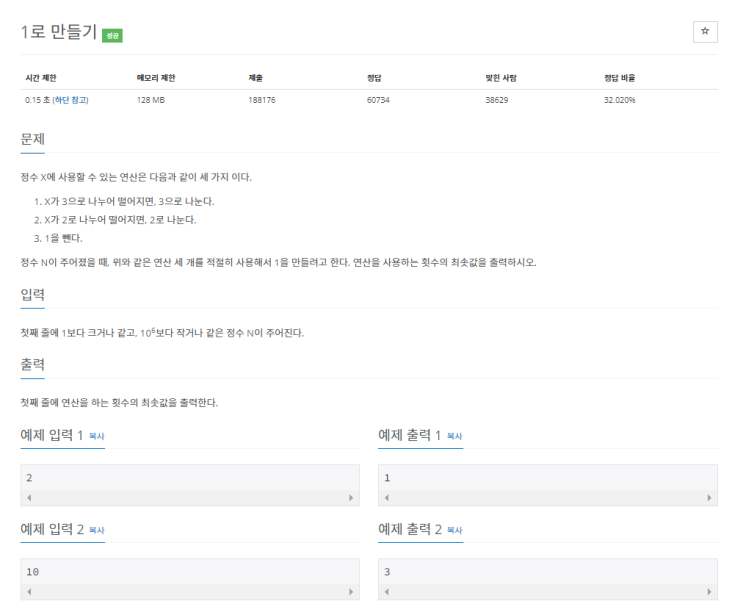Image resolution: width=743 pixels, height=615 pixels.
Task: Click the 맞힌 사람 column header
Action: [x=501, y=78]
